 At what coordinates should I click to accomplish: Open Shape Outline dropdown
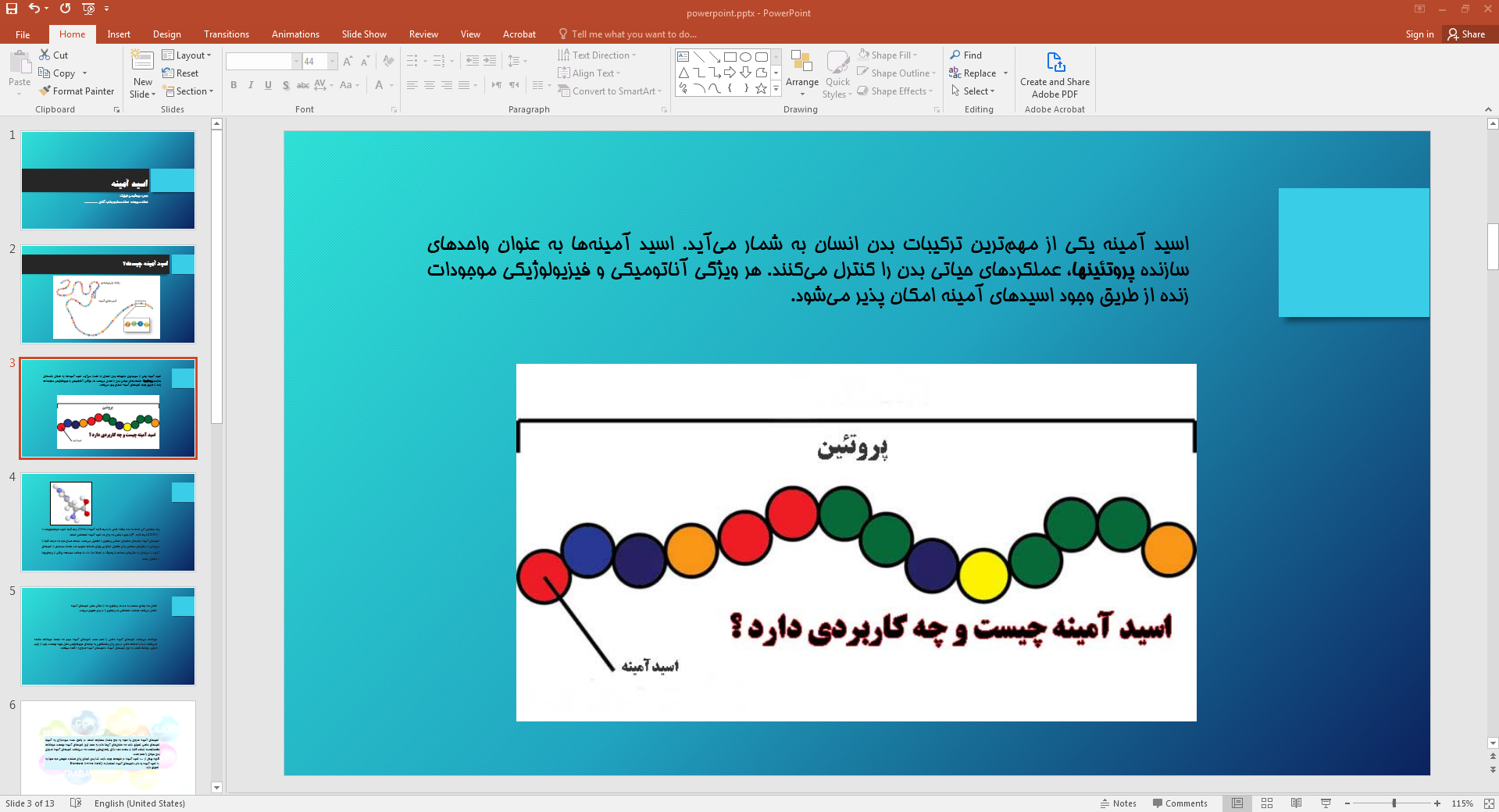coord(896,73)
